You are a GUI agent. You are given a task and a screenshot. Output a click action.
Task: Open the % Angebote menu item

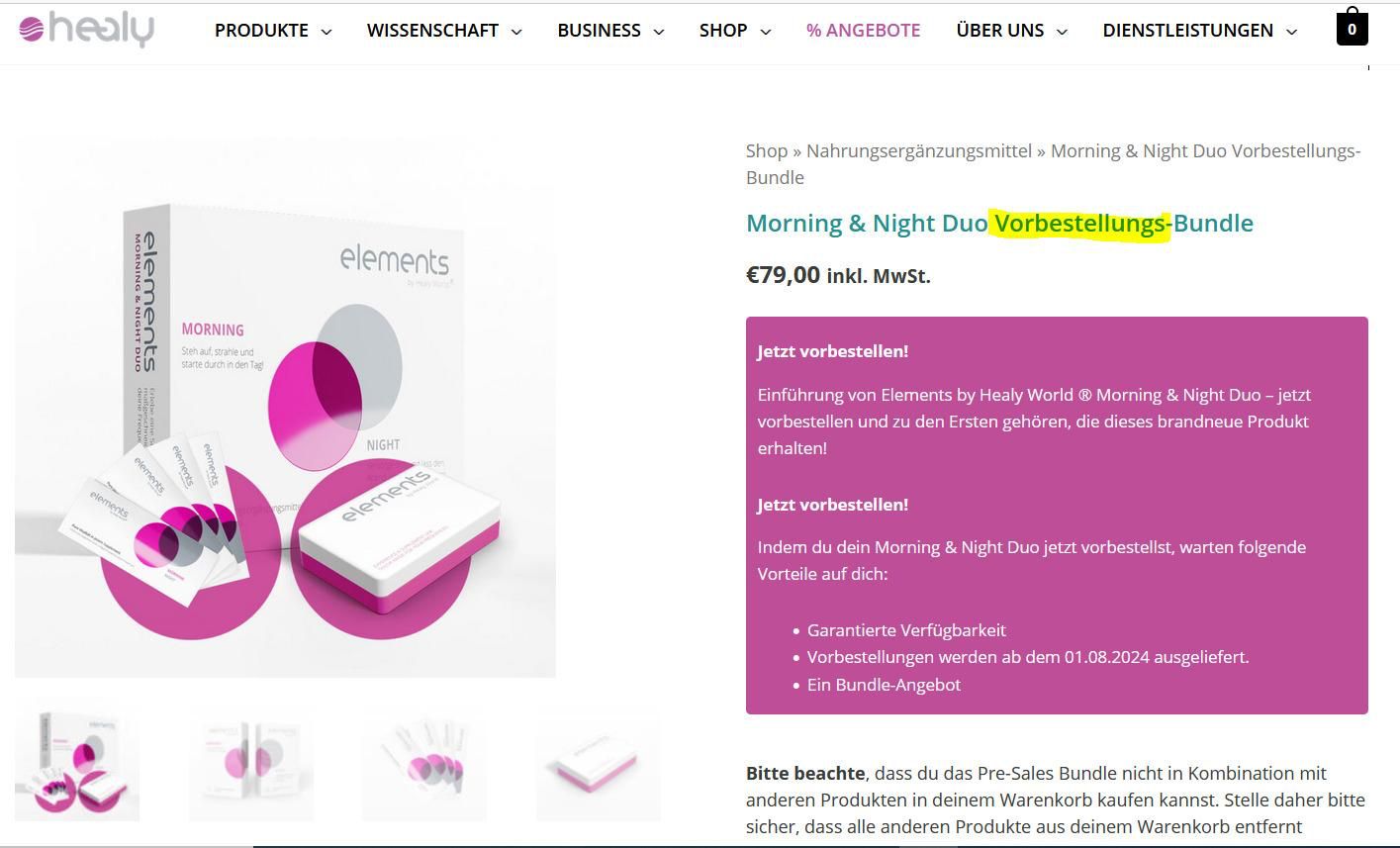pyautogui.click(x=863, y=31)
